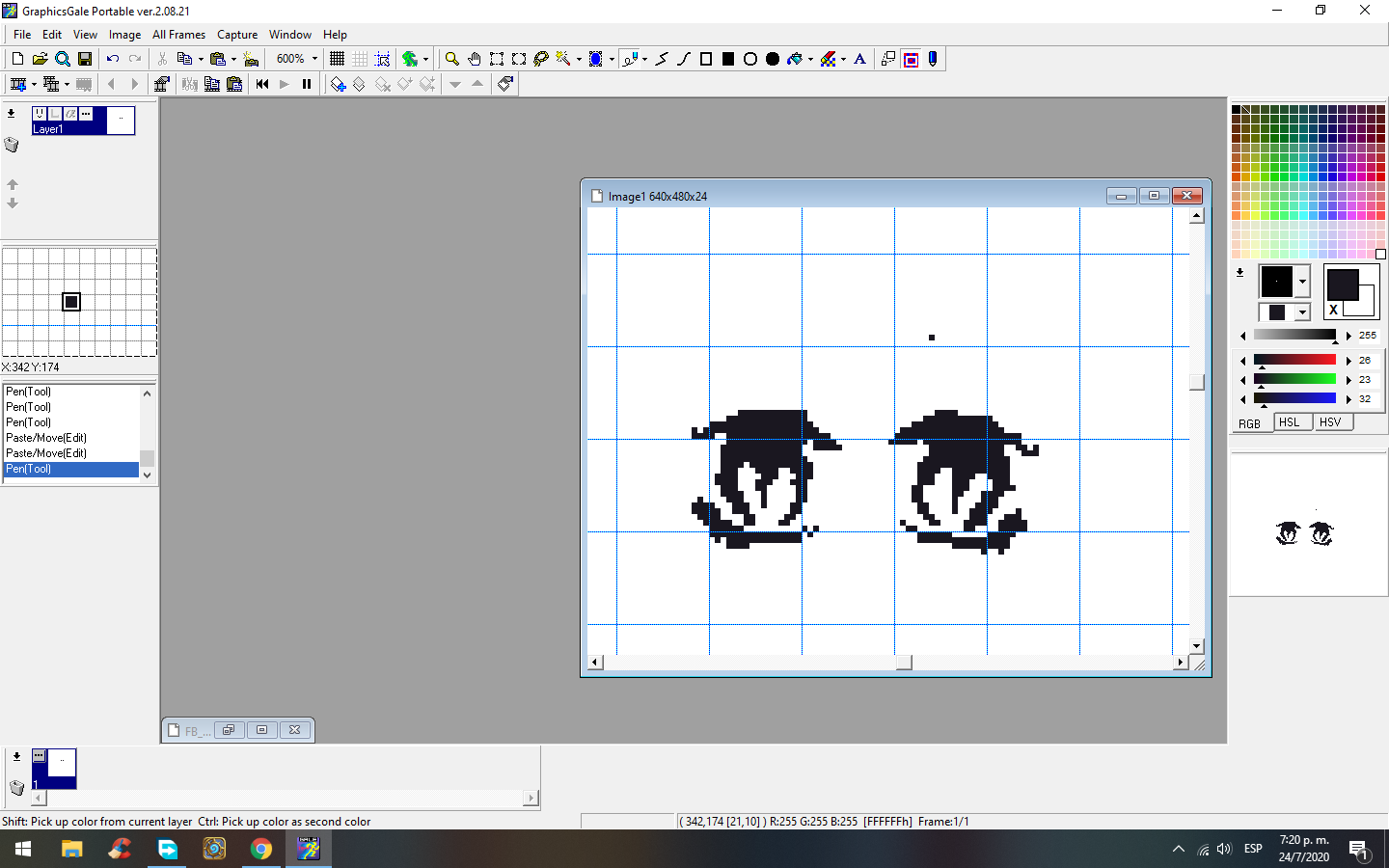The height and width of the screenshot is (868, 1389).
Task: Expand the Paste options dropdown arrow
Action: pos(233,59)
